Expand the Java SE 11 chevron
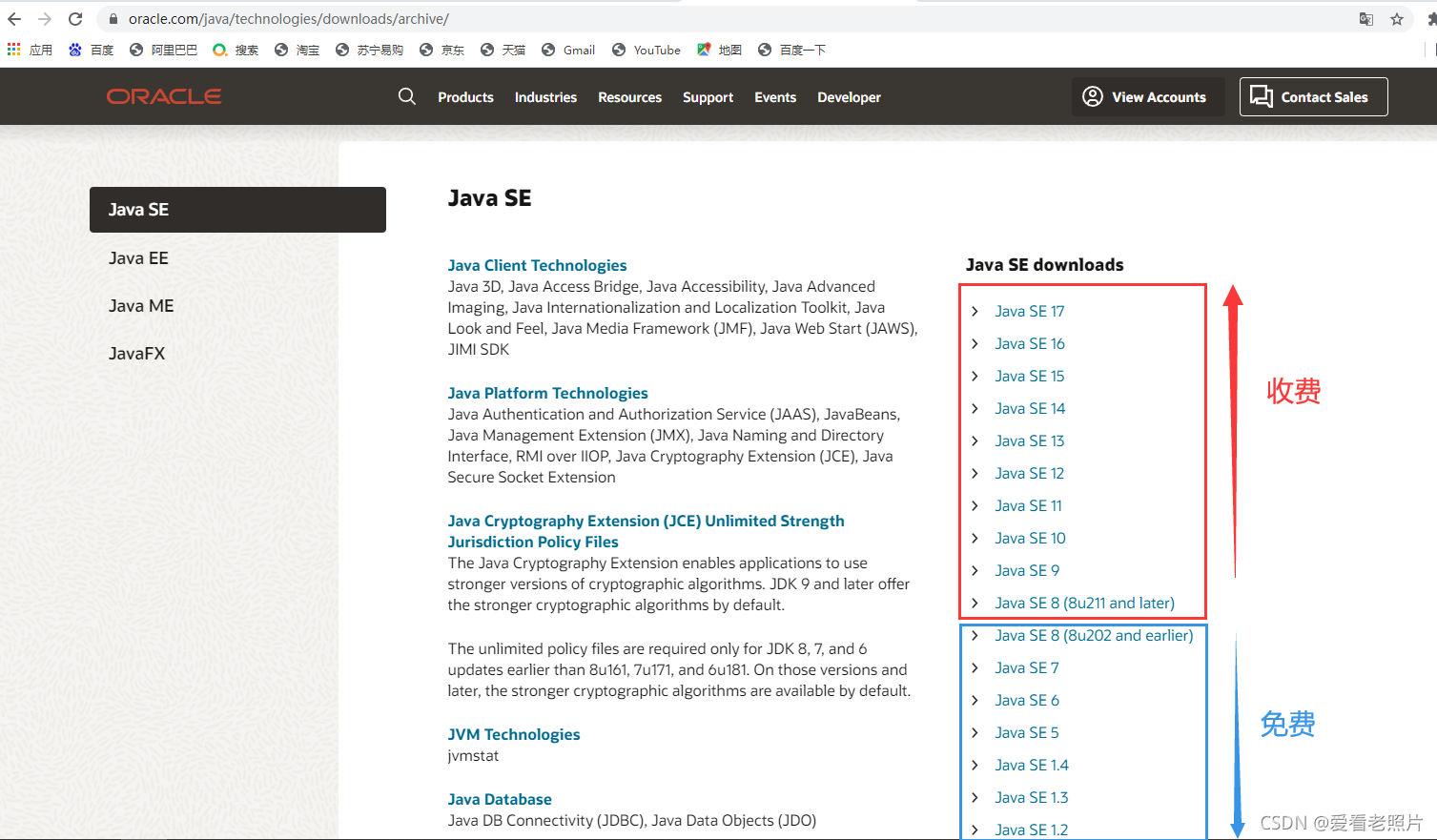 tap(975, 505)
